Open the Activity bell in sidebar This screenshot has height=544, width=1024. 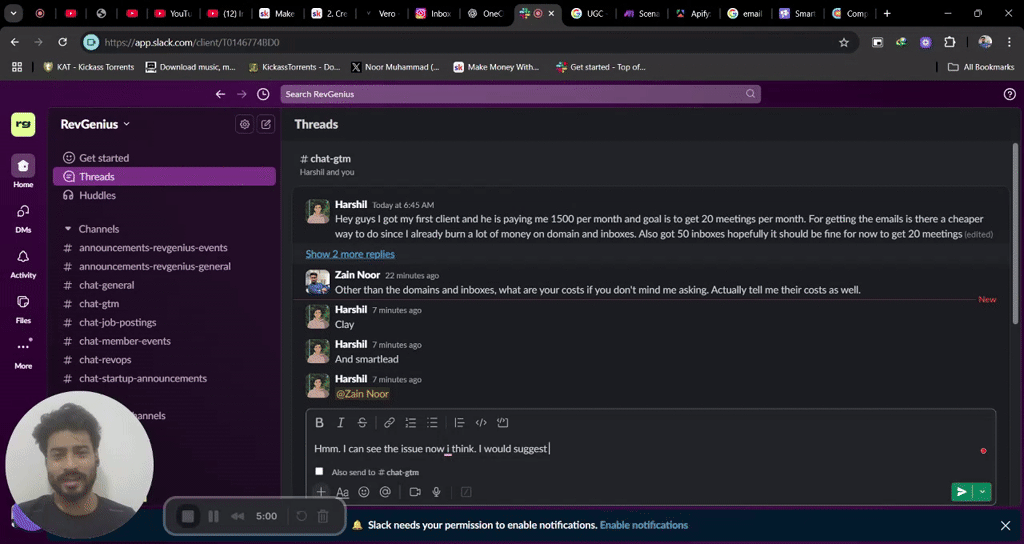(23, 258)
